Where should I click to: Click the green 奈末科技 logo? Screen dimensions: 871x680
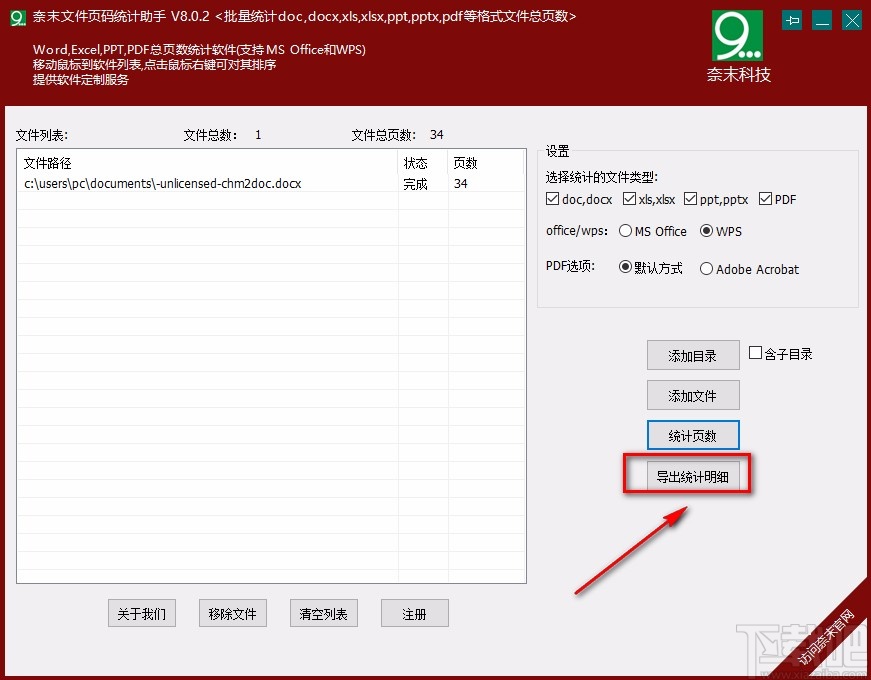738,36
